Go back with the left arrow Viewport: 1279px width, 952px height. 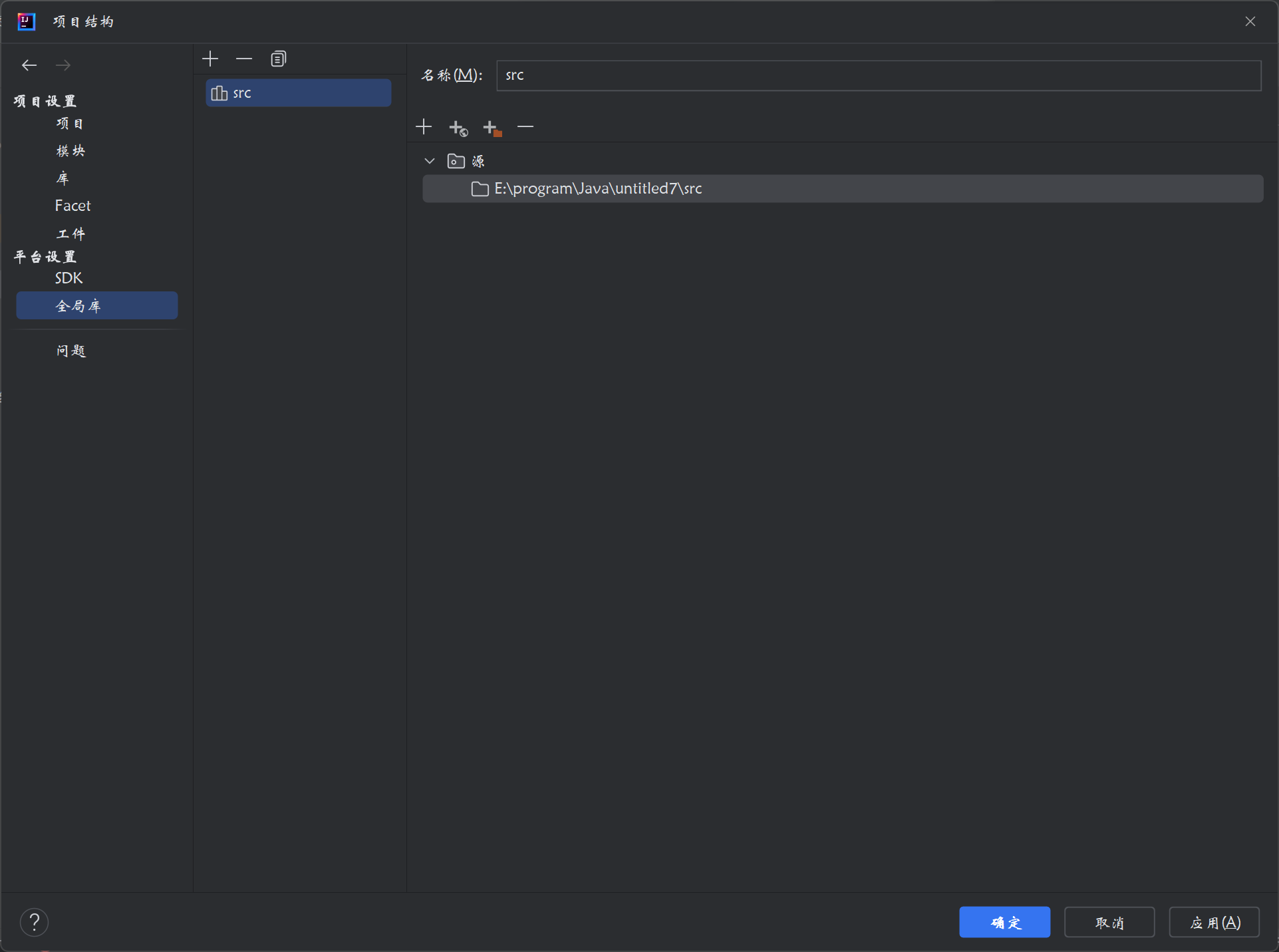click(x=29, y=65)
